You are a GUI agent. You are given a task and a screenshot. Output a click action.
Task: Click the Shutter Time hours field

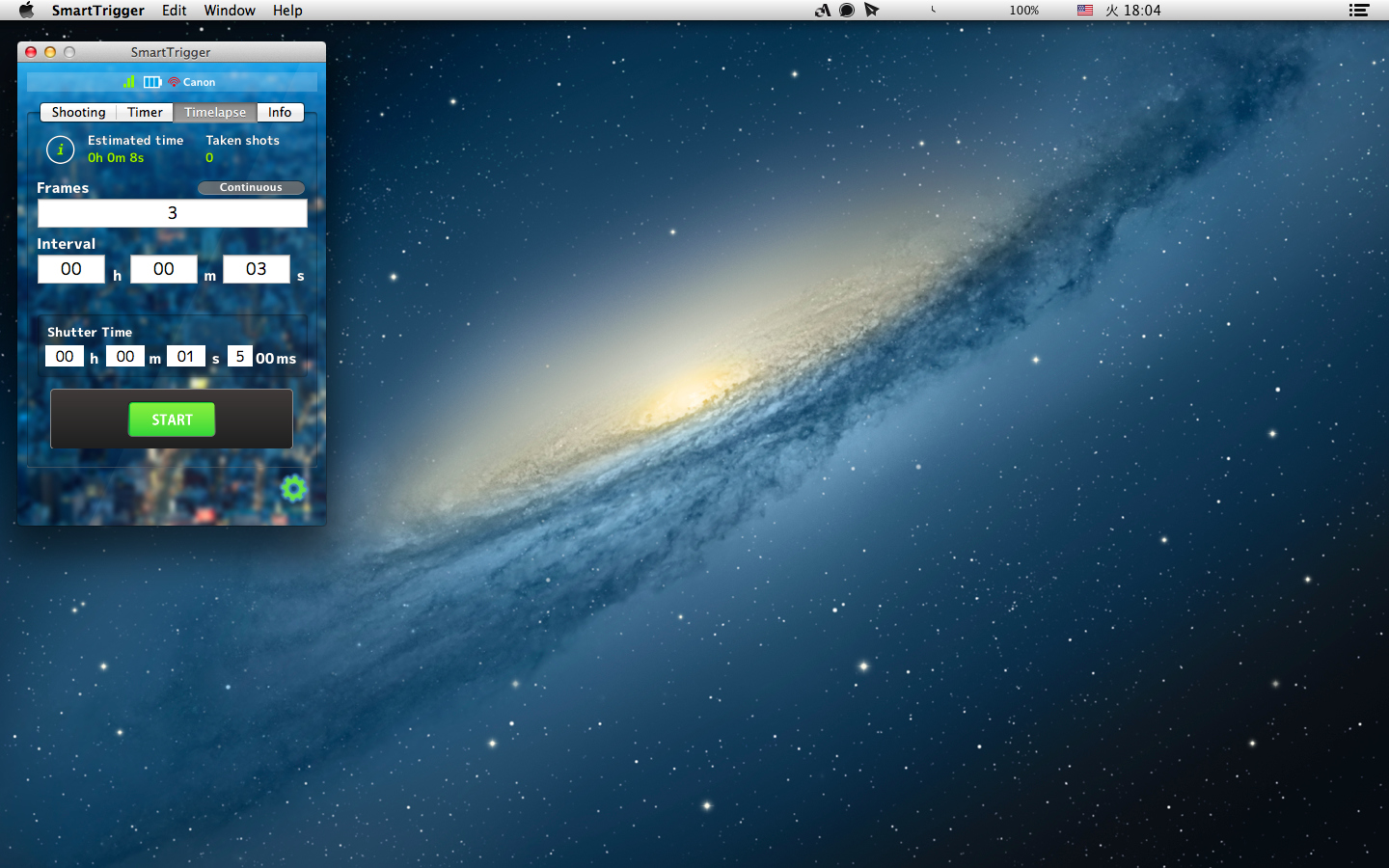click(x=65, y=356)
